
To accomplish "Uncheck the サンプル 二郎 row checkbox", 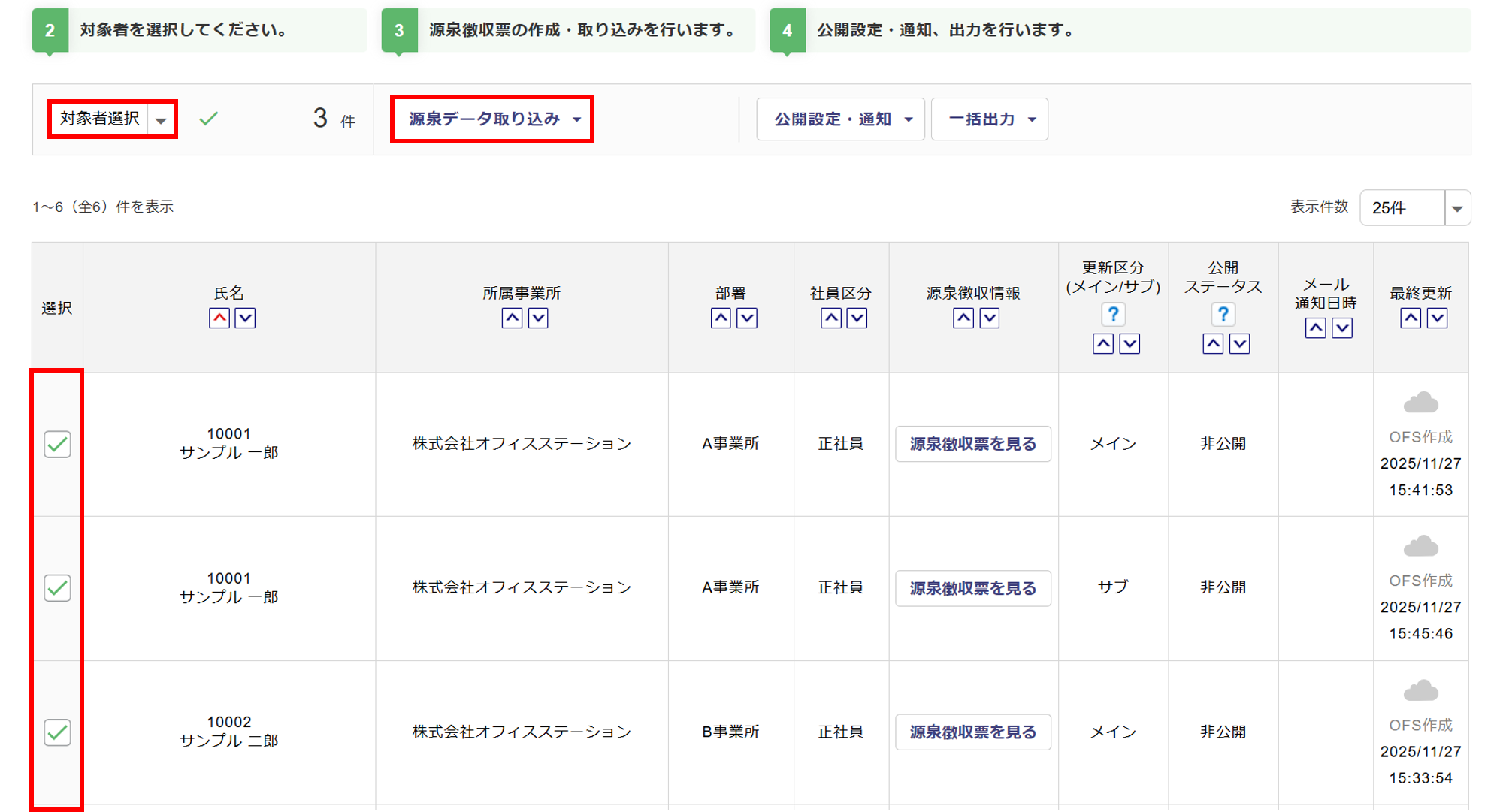I will coord(57,732).
